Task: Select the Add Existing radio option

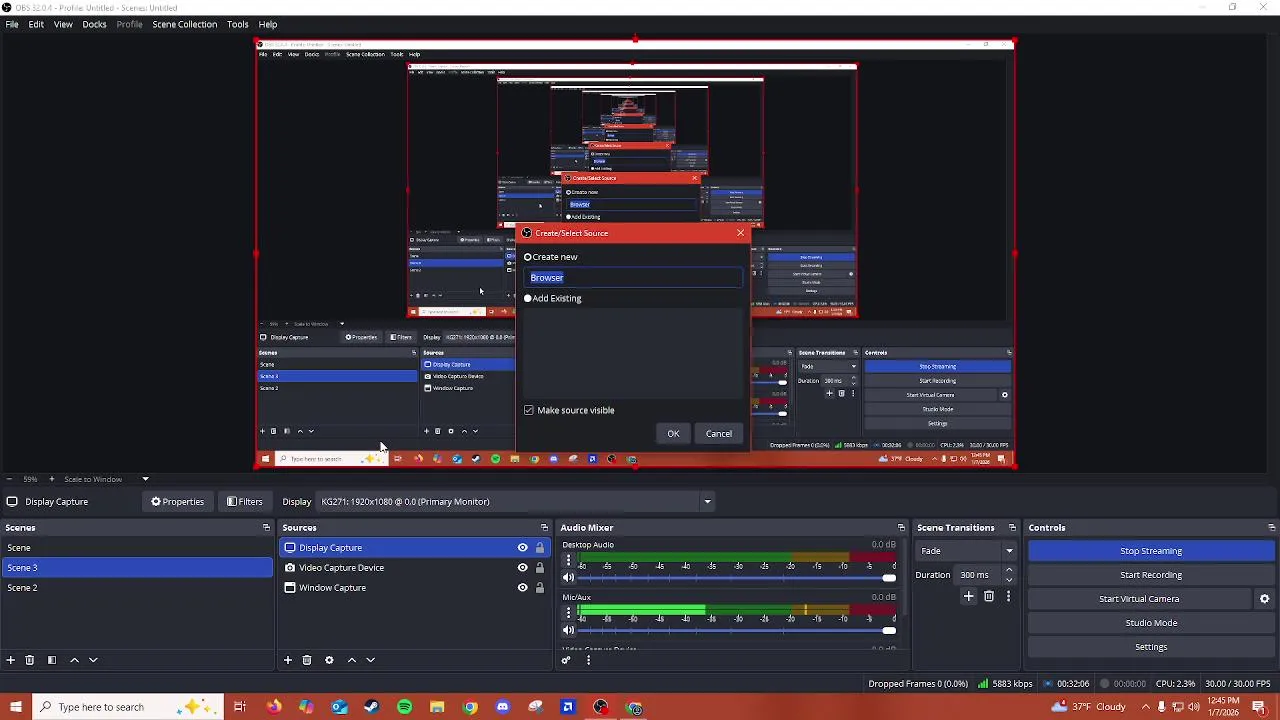Action: tap(528, 298)
